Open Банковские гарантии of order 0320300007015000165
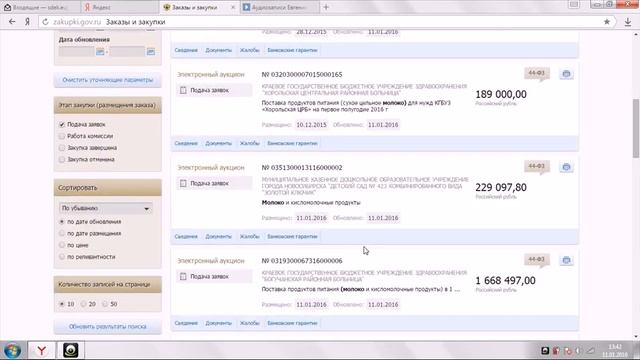The image size is (640, 360). pyautogui.click(x=292, y=143)
